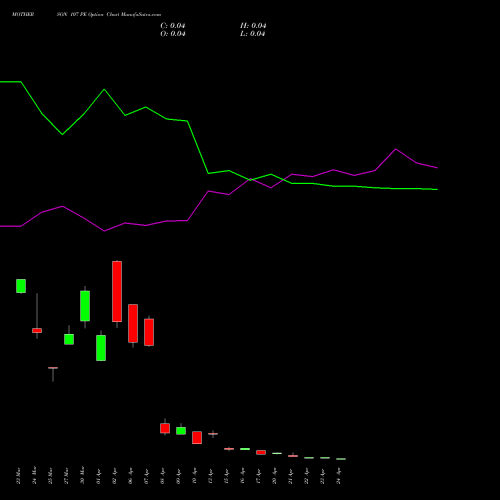Image resolution: width=500 pixels, height=500 pixels.
Task: Select the green candle above 01 Apr
Action: click(101, 348)
